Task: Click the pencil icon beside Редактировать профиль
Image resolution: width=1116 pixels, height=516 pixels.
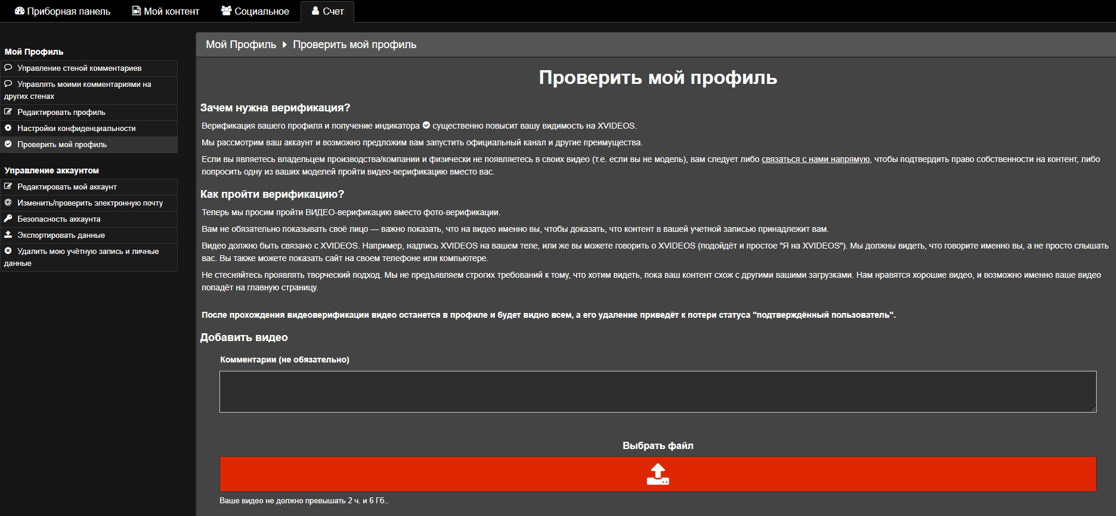Action: [x=8, y=112]
